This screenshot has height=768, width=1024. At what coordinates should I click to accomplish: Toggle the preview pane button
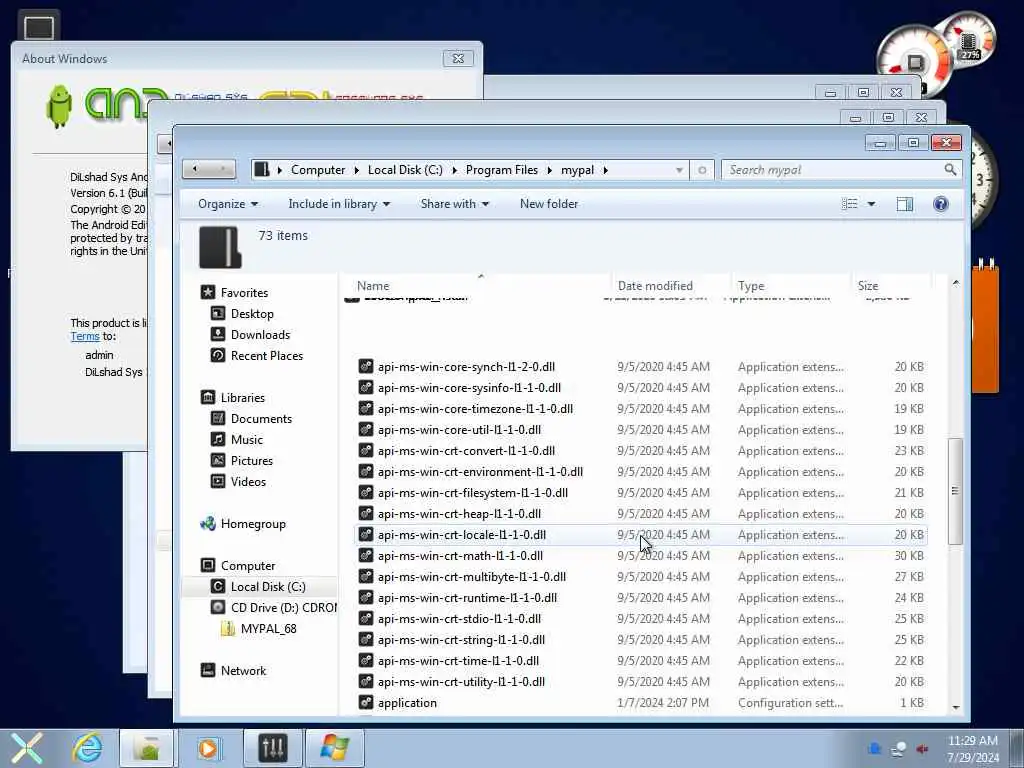point(904,204)
